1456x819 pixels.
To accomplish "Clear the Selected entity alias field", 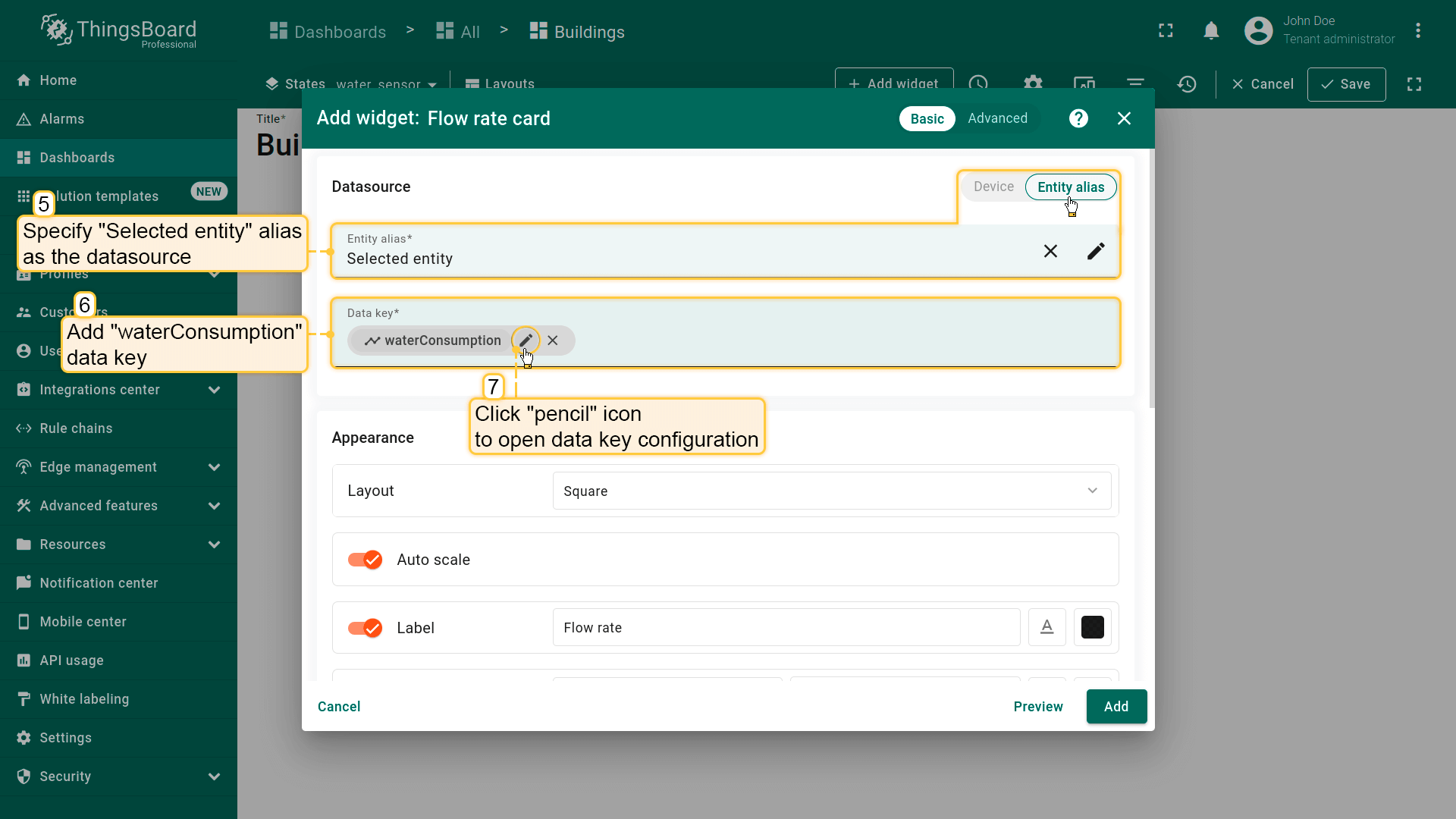I will (x=1050, y=251).
